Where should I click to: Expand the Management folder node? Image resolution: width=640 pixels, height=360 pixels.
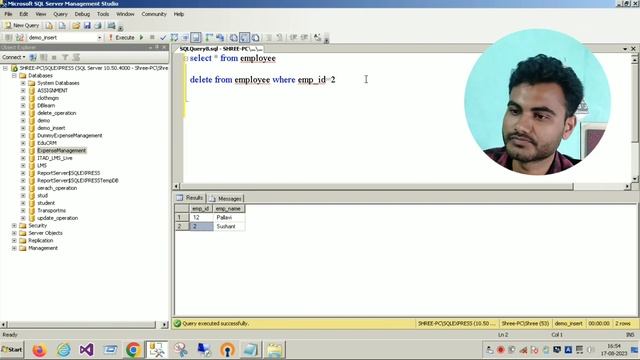[x=14, y=248]
